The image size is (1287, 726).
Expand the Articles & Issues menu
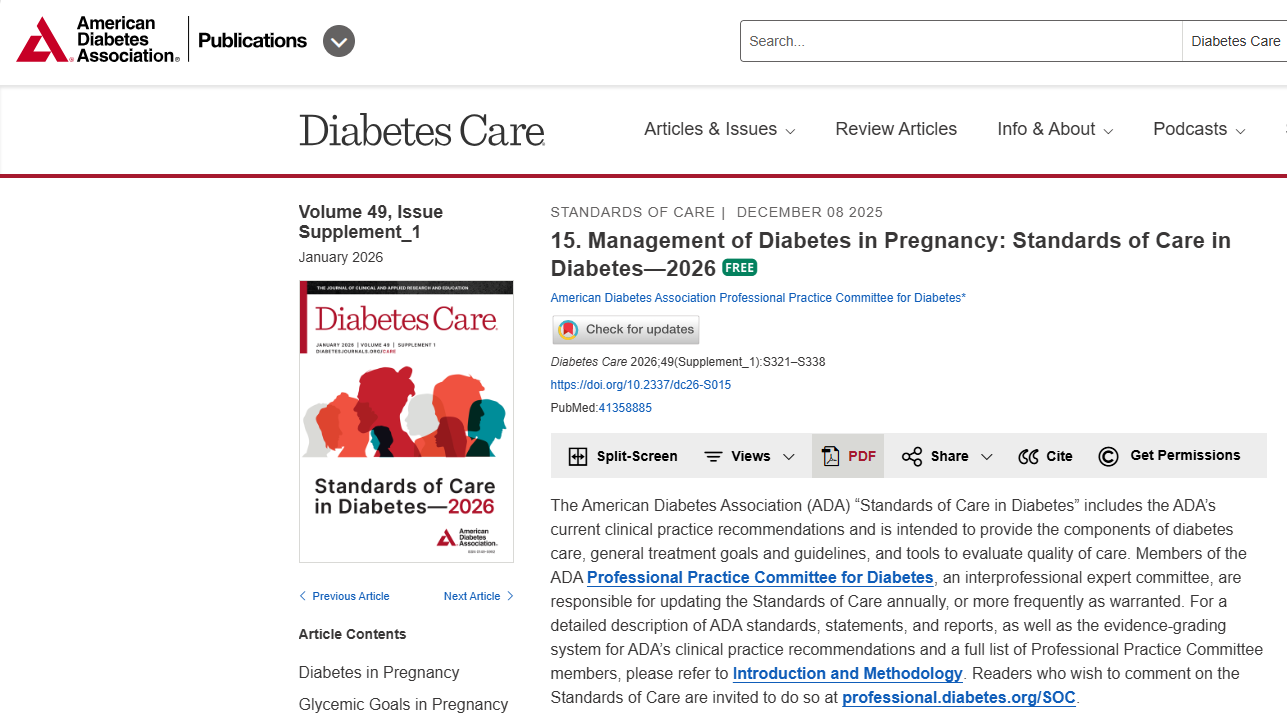click(x=720, y=129)
